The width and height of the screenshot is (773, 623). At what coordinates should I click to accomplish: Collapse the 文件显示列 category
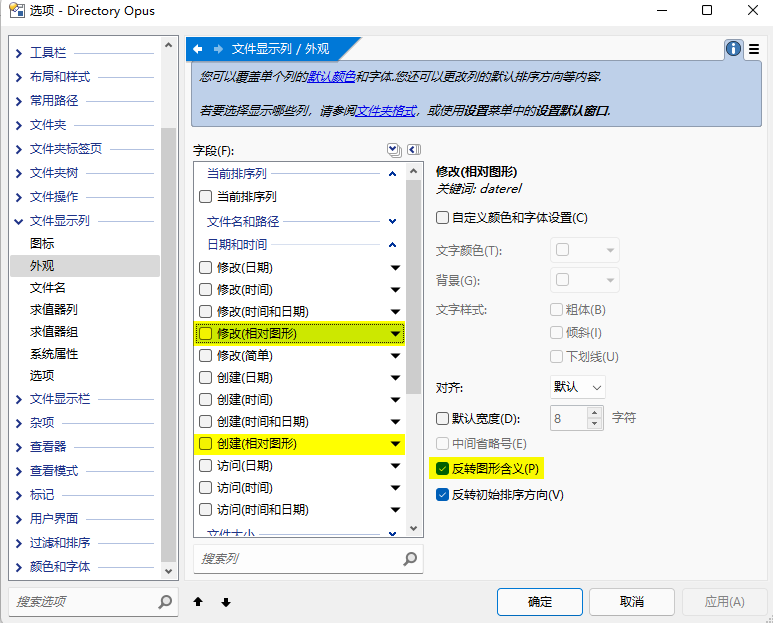(x=19, y=221)
